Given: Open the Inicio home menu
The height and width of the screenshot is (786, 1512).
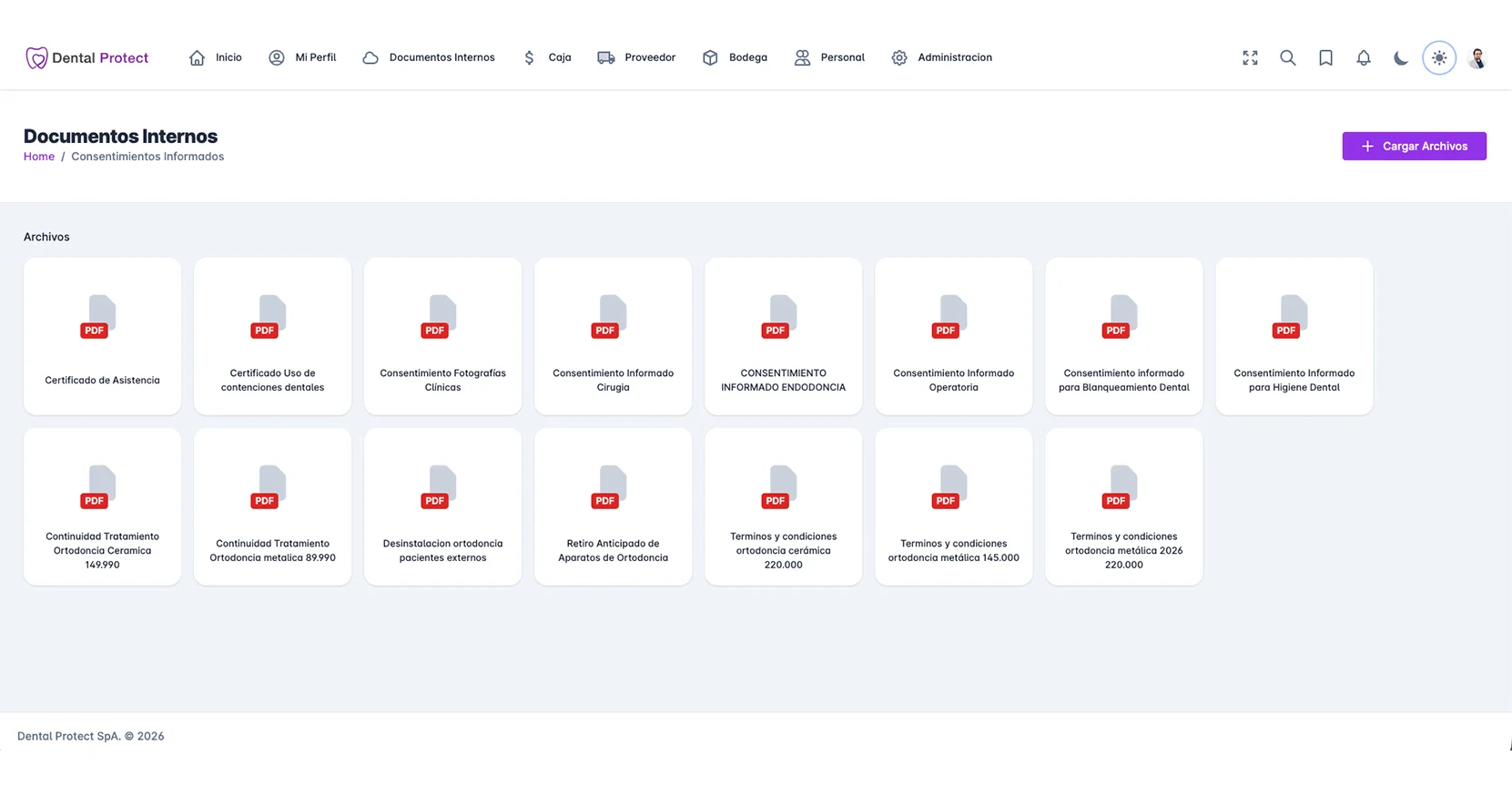Looking at the screenshot, I should pos(215,57).
